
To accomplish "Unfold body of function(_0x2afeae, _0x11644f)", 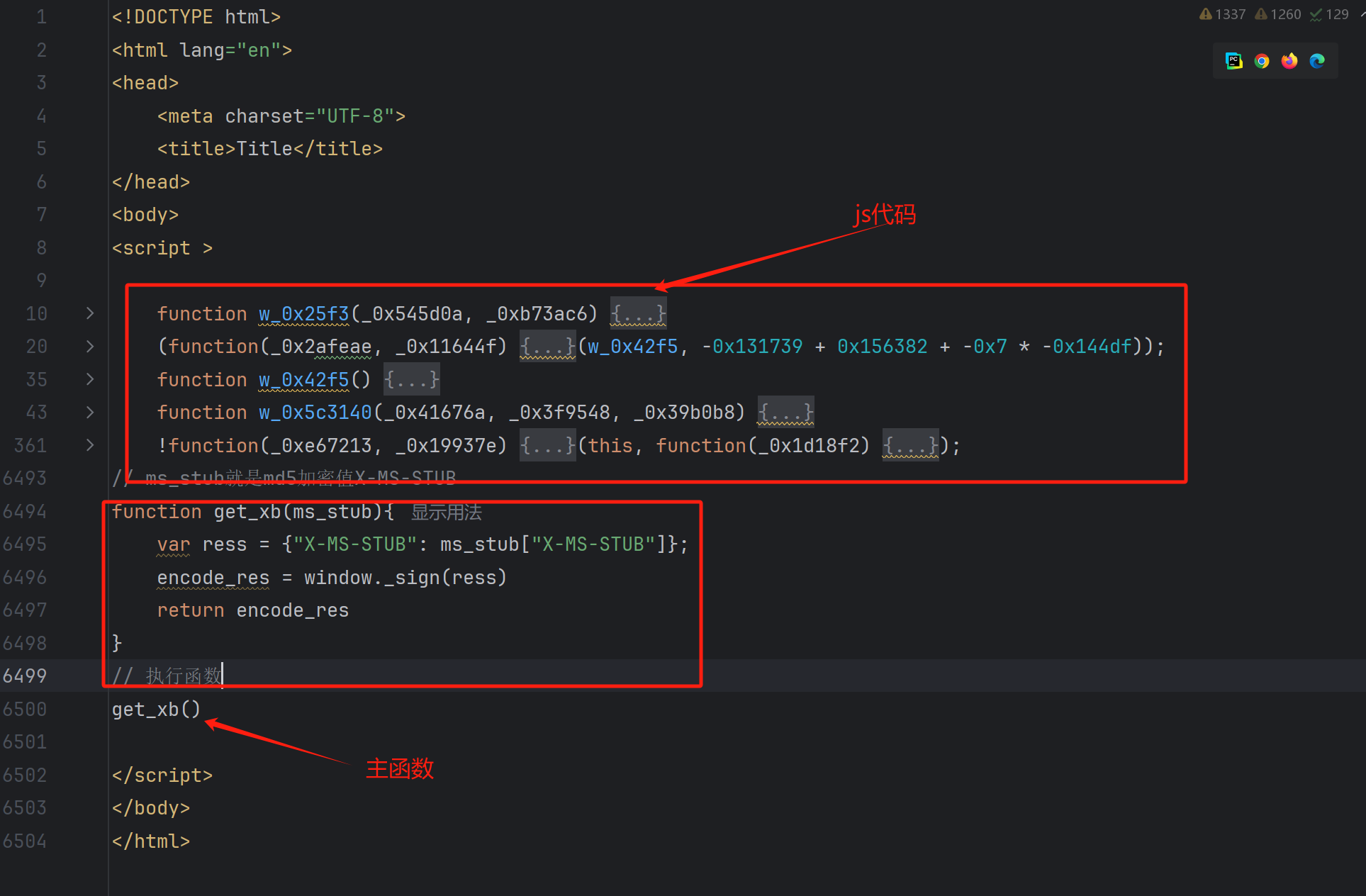I will pyautogui.click(x=548, y=346).
